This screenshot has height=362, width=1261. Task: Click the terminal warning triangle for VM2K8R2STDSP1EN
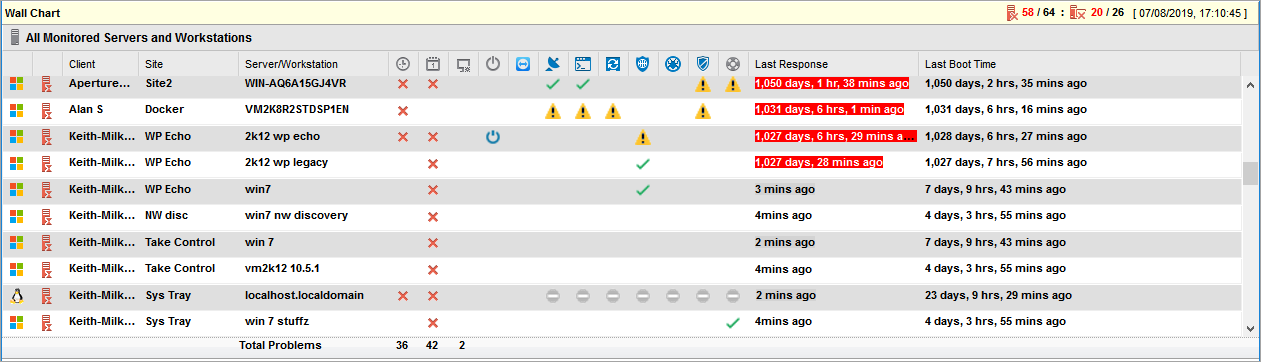pyautogui.click(x=583, y=110)
